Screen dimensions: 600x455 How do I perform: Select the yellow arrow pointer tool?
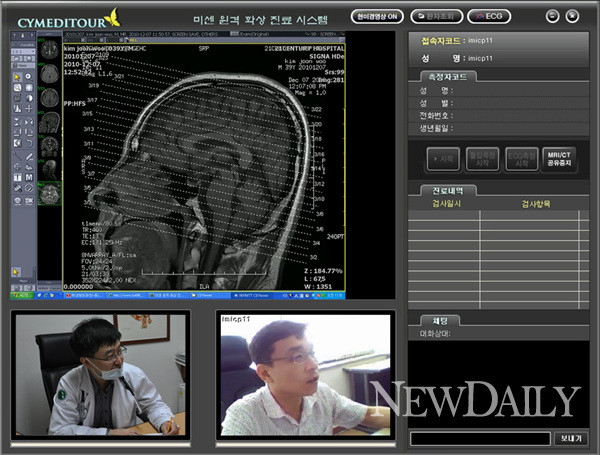pyautogui.click(x=17, y=77)
